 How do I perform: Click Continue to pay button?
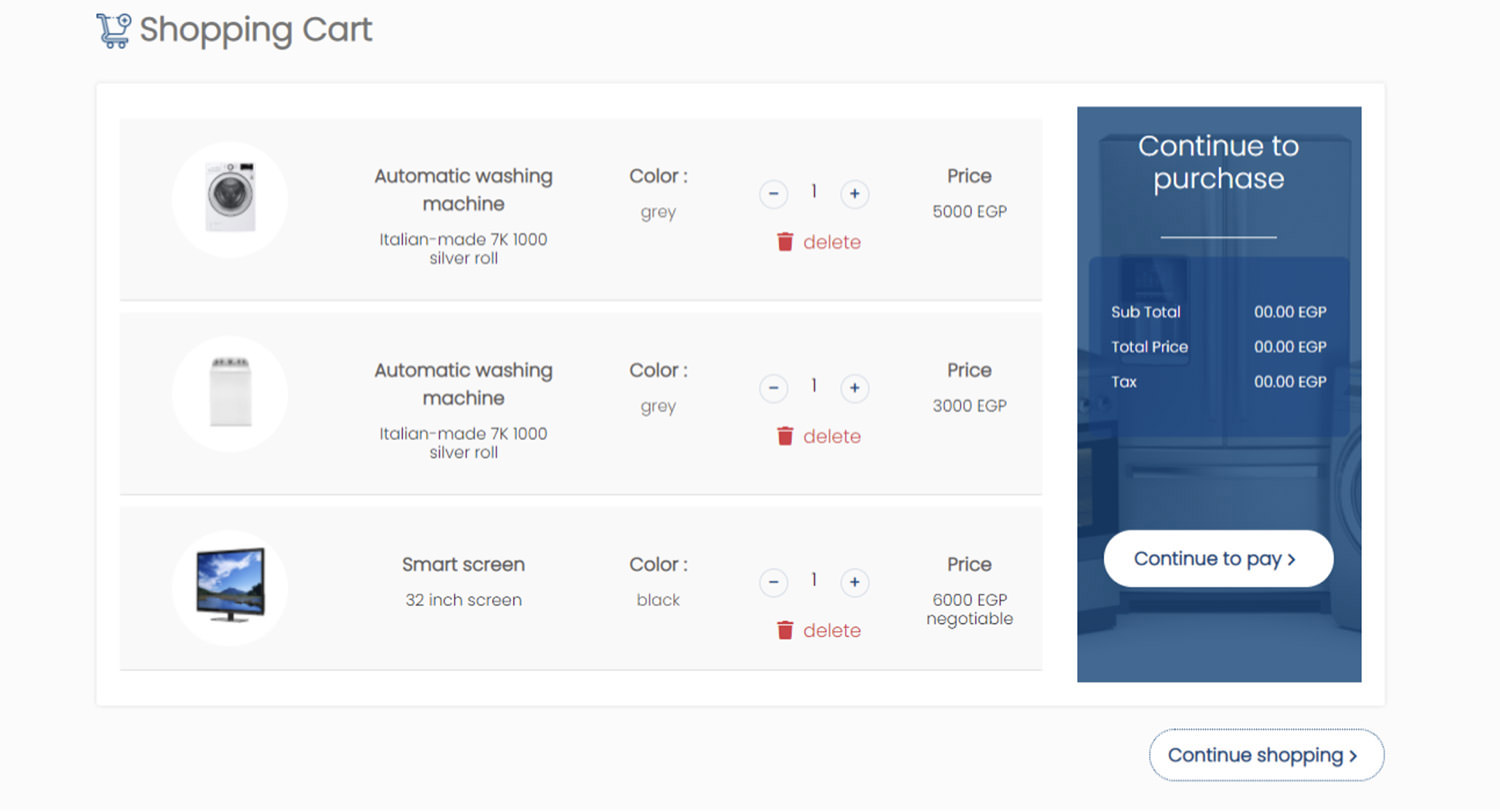[1218, 558]
